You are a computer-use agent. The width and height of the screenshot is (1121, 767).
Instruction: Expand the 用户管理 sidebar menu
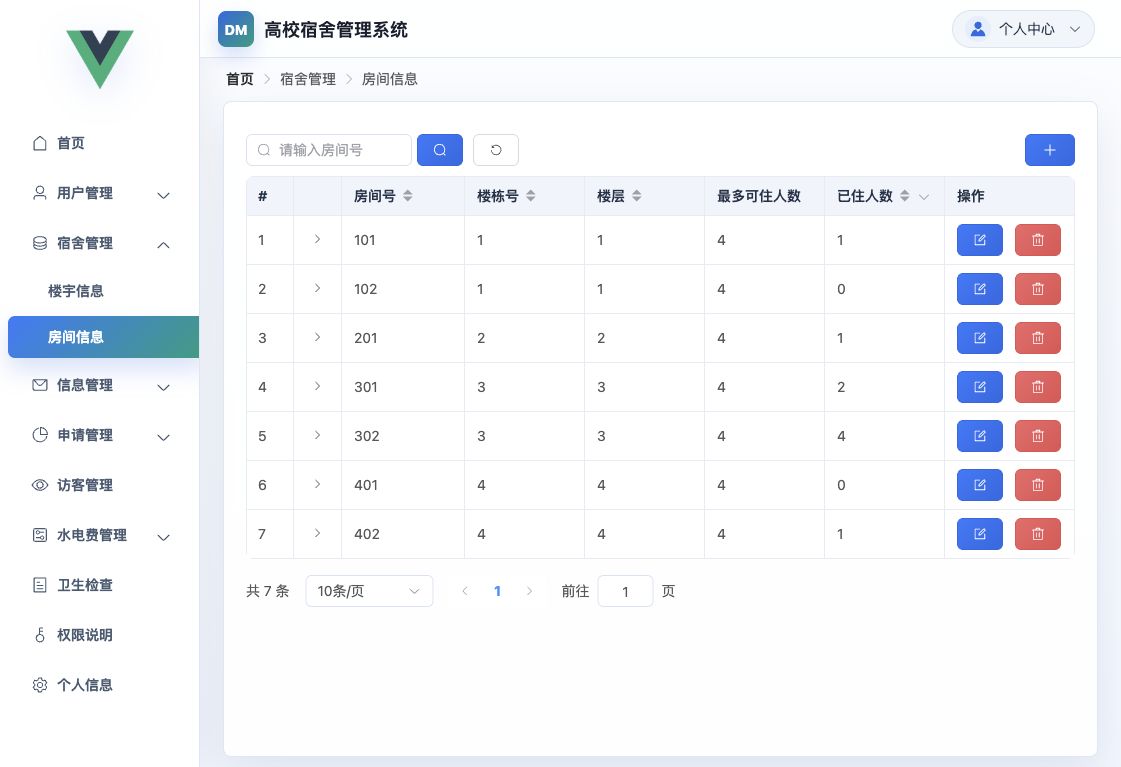click(x=99, y=194)
